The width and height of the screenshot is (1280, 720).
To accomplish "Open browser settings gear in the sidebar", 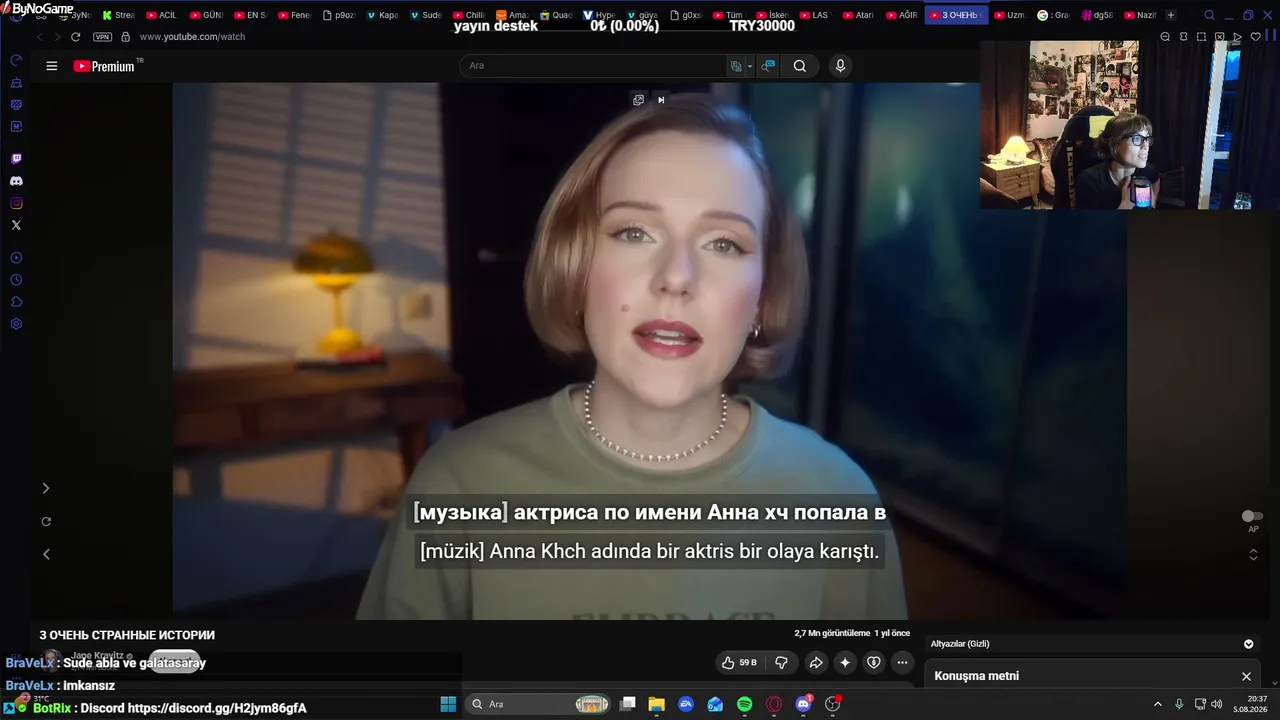I will point(16,324).
